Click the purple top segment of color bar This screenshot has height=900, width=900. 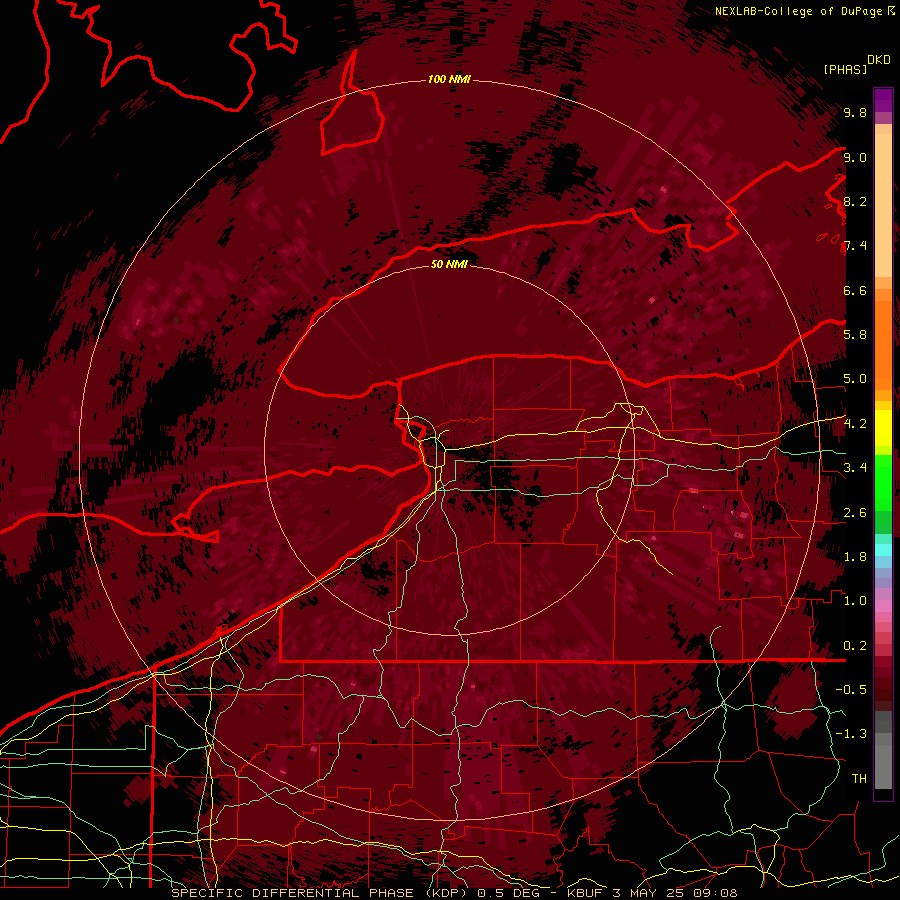(883, 100)
